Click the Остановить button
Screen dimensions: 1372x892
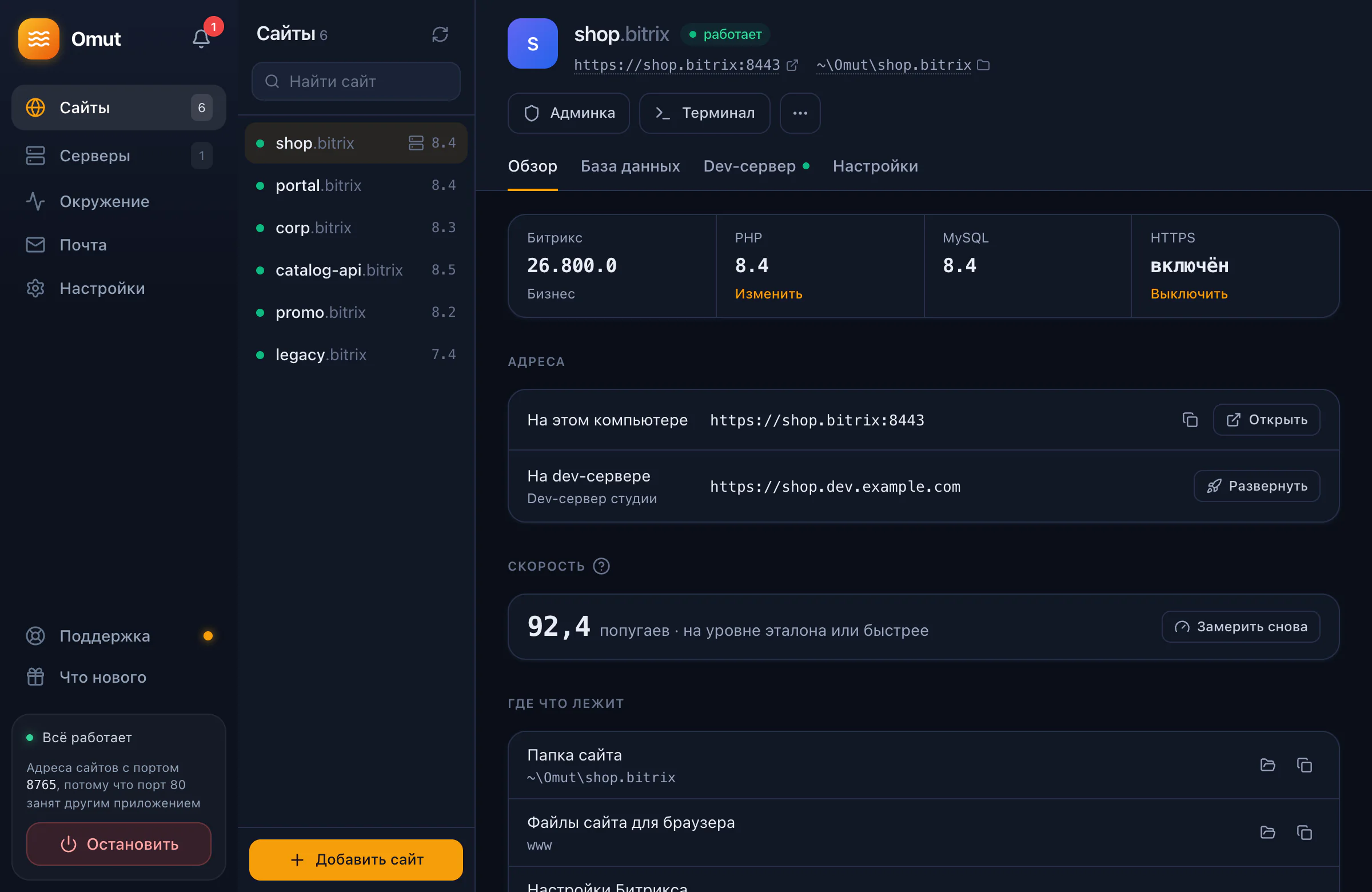click(119, 844)
